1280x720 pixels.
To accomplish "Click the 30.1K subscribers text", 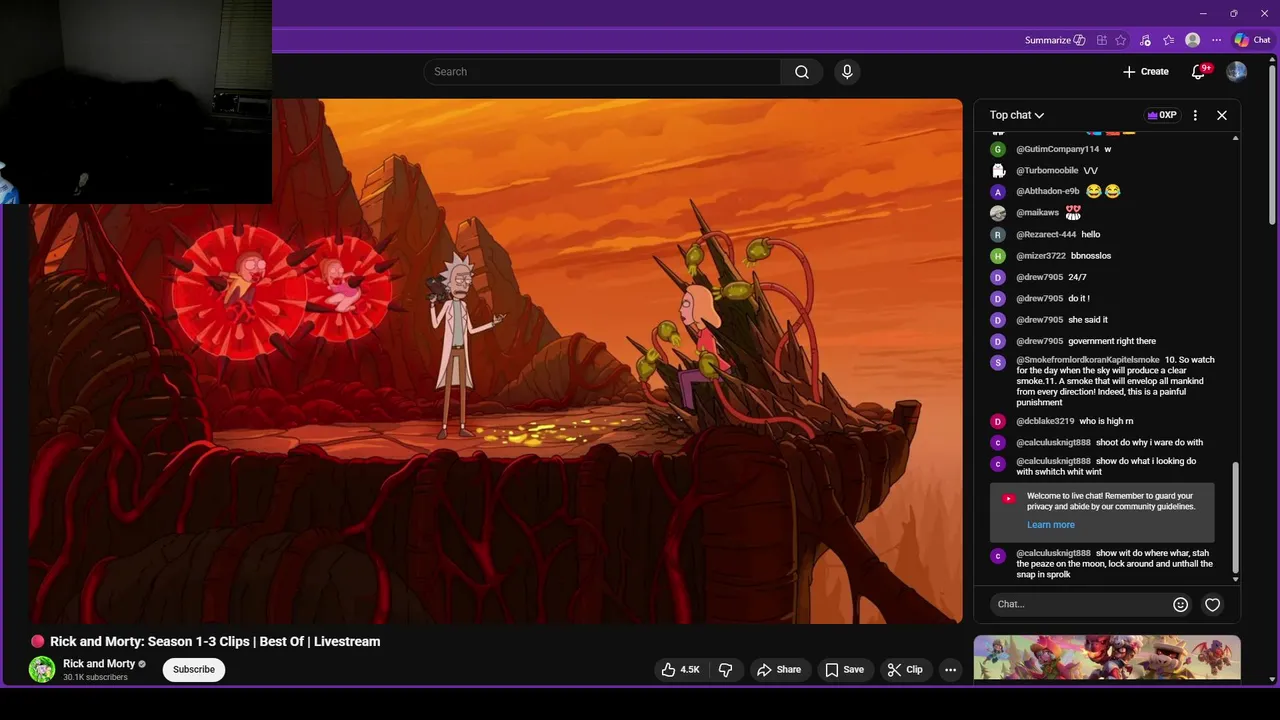I will click(95, 678).
